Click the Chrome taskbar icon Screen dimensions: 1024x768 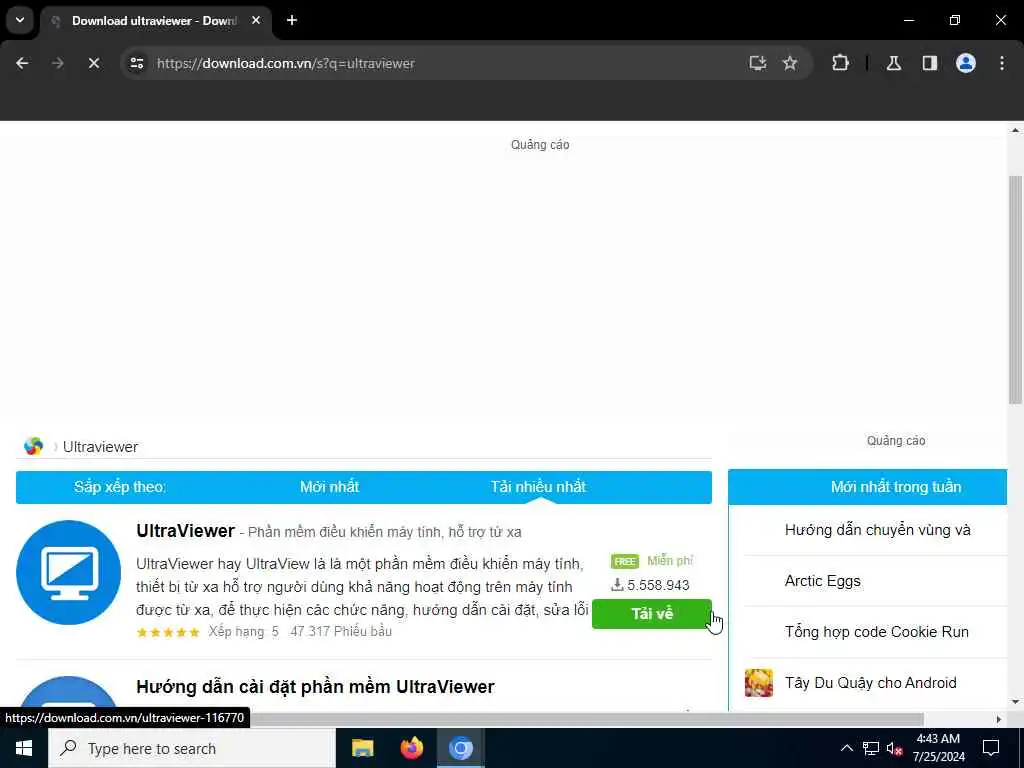[460, 748]
